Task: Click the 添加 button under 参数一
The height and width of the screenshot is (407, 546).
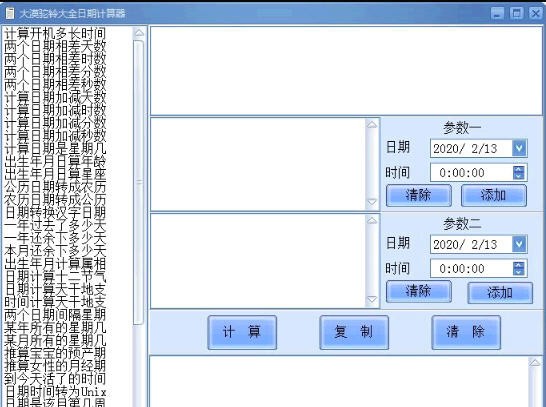Action: click(494, 195)
